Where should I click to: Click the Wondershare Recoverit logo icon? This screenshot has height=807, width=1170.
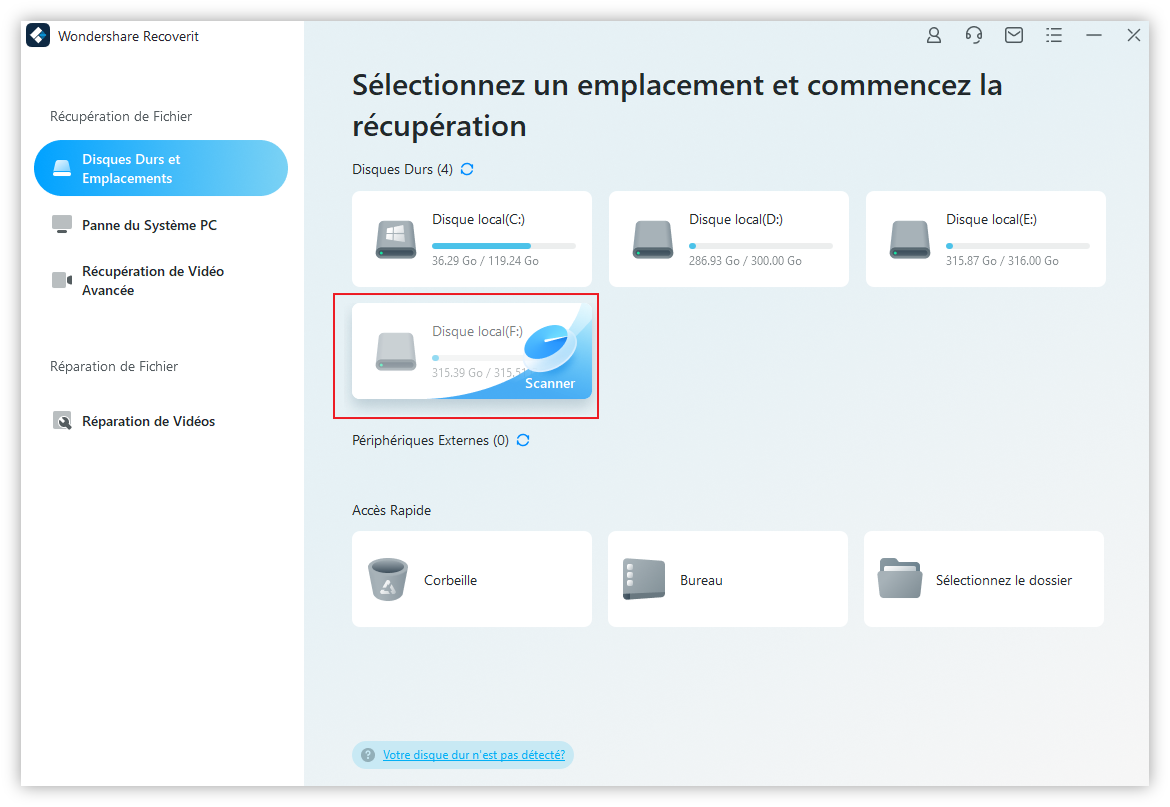pos(38,36)
